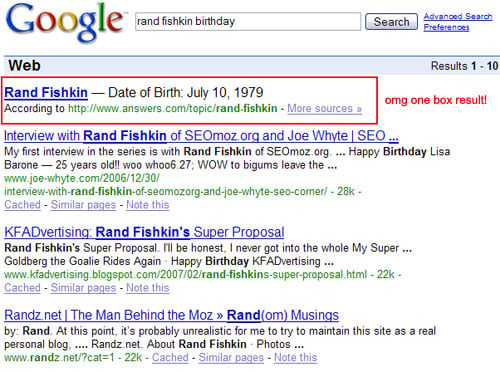Open Similar pages under the KFADvertising result
This screenshot has height=372, width=500.
click(x=83, y=288)
